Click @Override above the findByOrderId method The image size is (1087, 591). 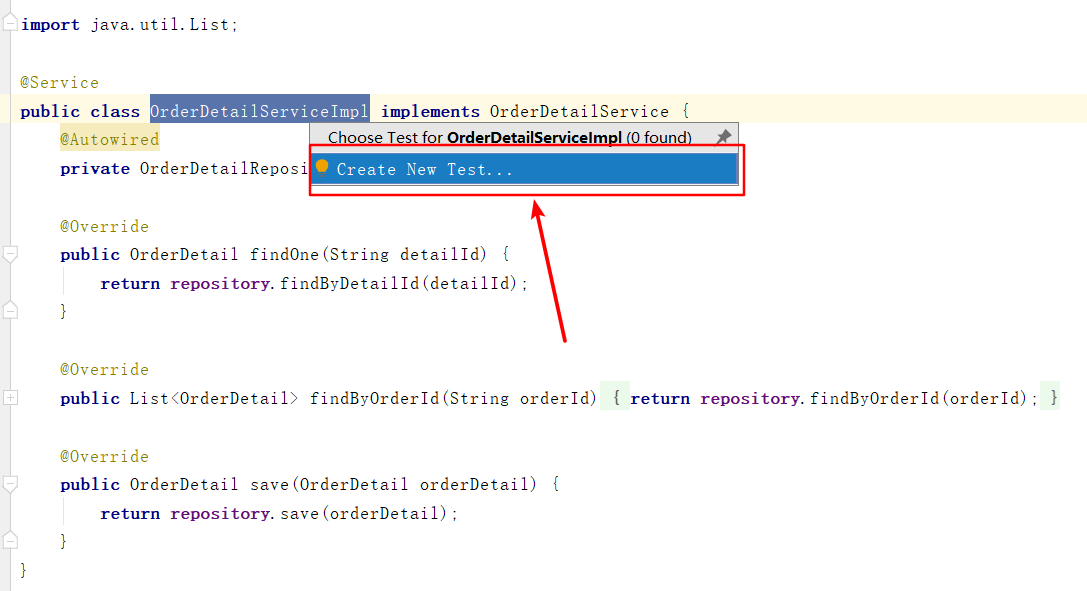click(x=104, y=369)
